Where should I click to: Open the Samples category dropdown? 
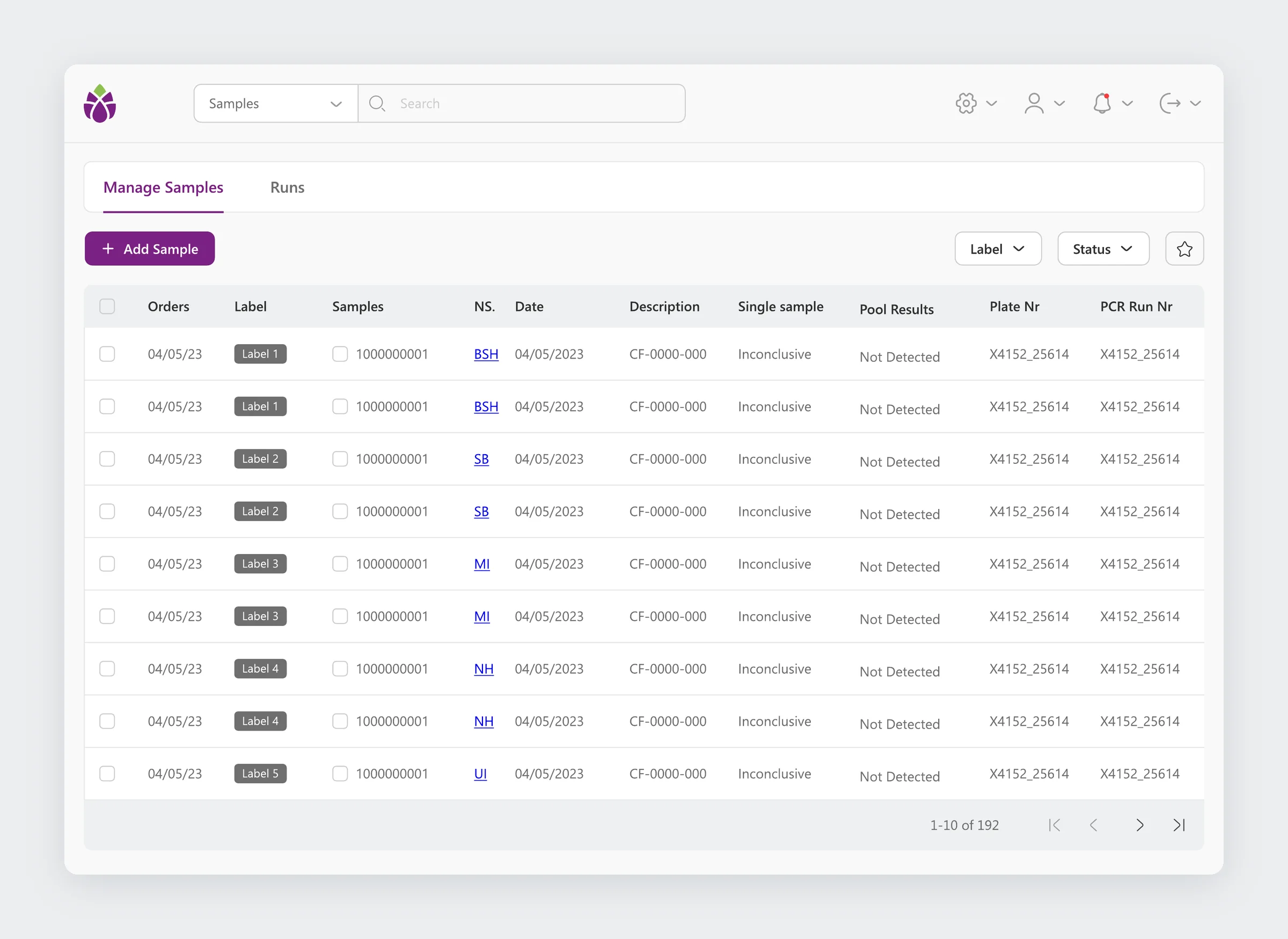pos(276,104)
